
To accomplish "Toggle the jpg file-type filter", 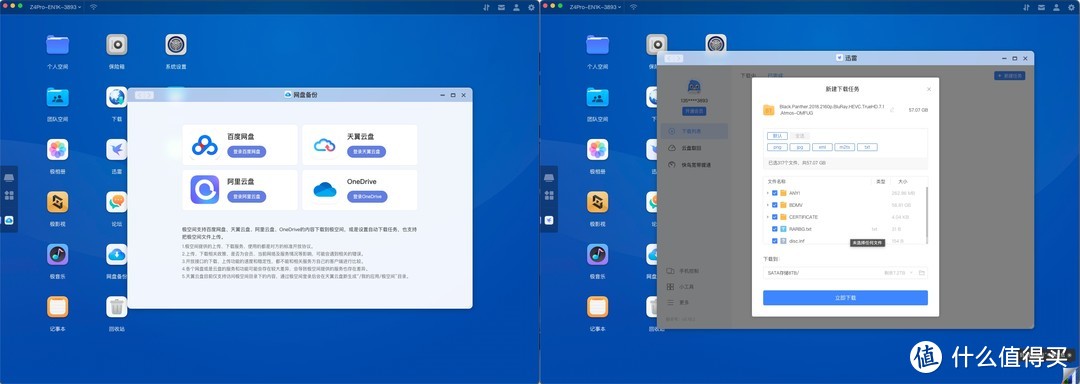I will tap(799, 147).
